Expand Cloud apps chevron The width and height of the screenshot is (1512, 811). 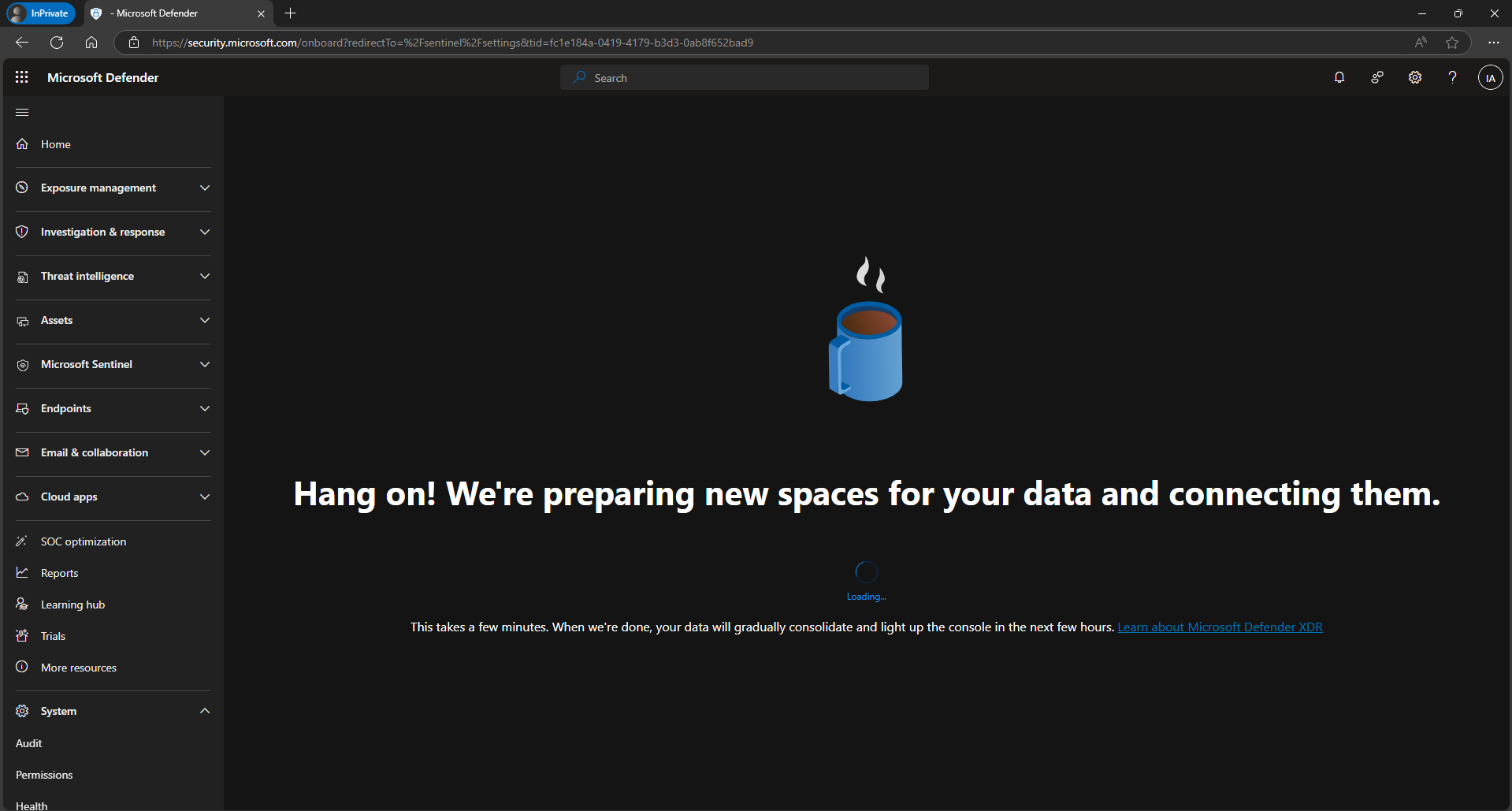tap(205, 497)
